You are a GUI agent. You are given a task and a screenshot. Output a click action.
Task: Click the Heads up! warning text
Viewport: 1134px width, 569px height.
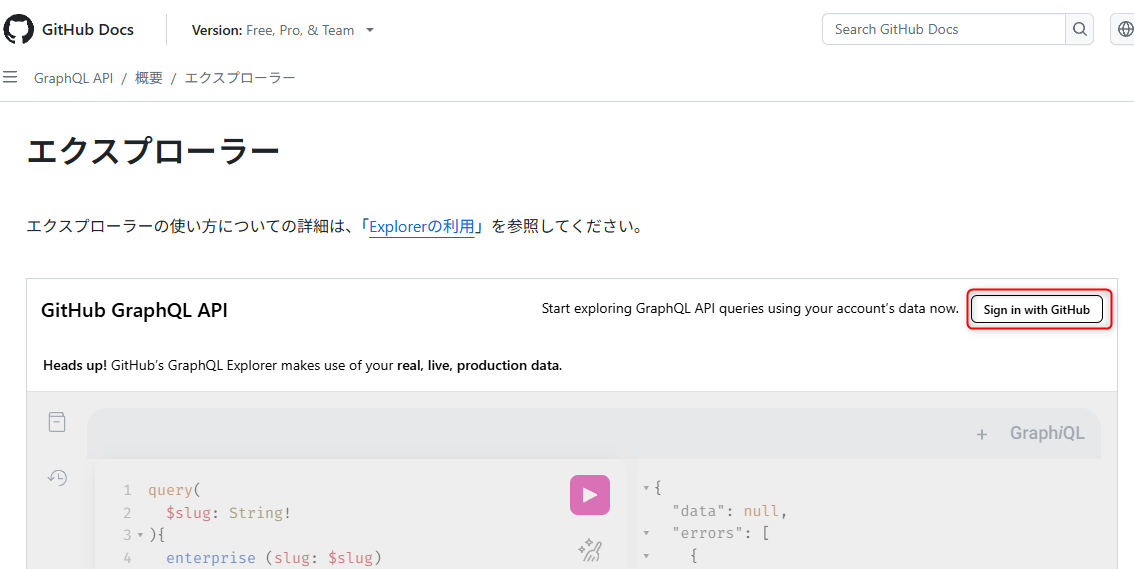pyautogui.click(x=302, y=365)
